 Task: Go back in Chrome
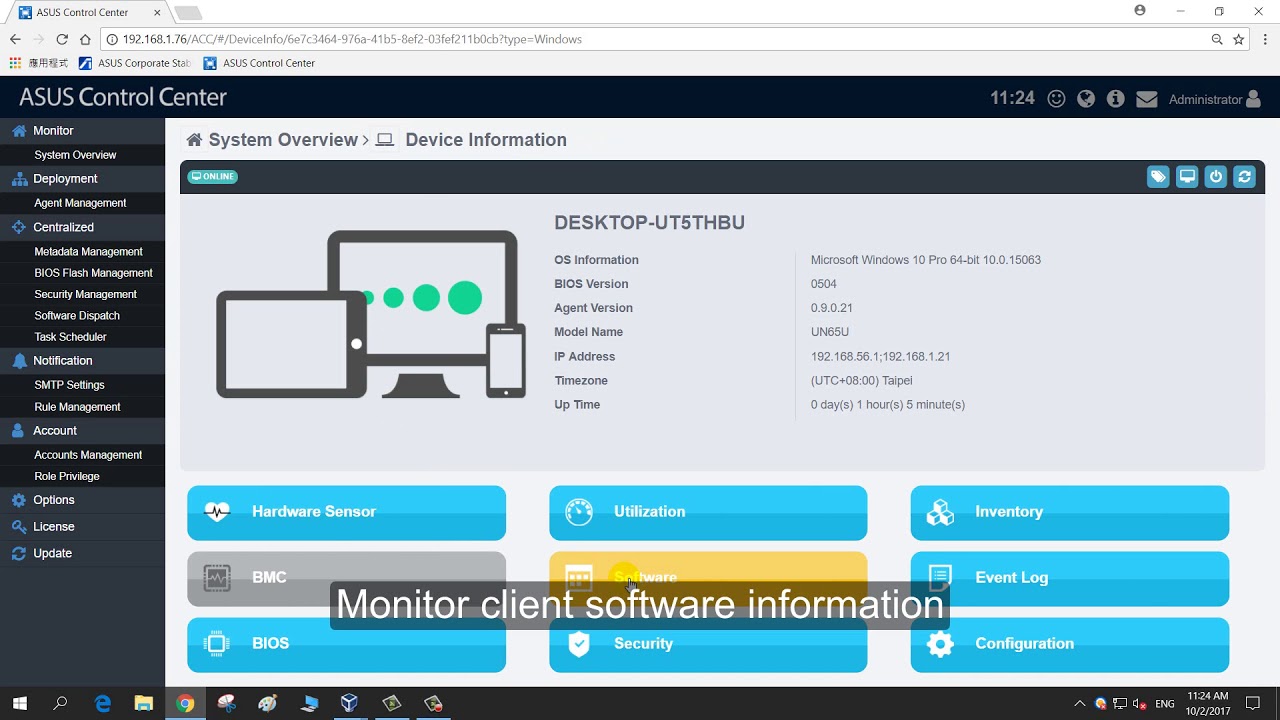coord(15,39)
